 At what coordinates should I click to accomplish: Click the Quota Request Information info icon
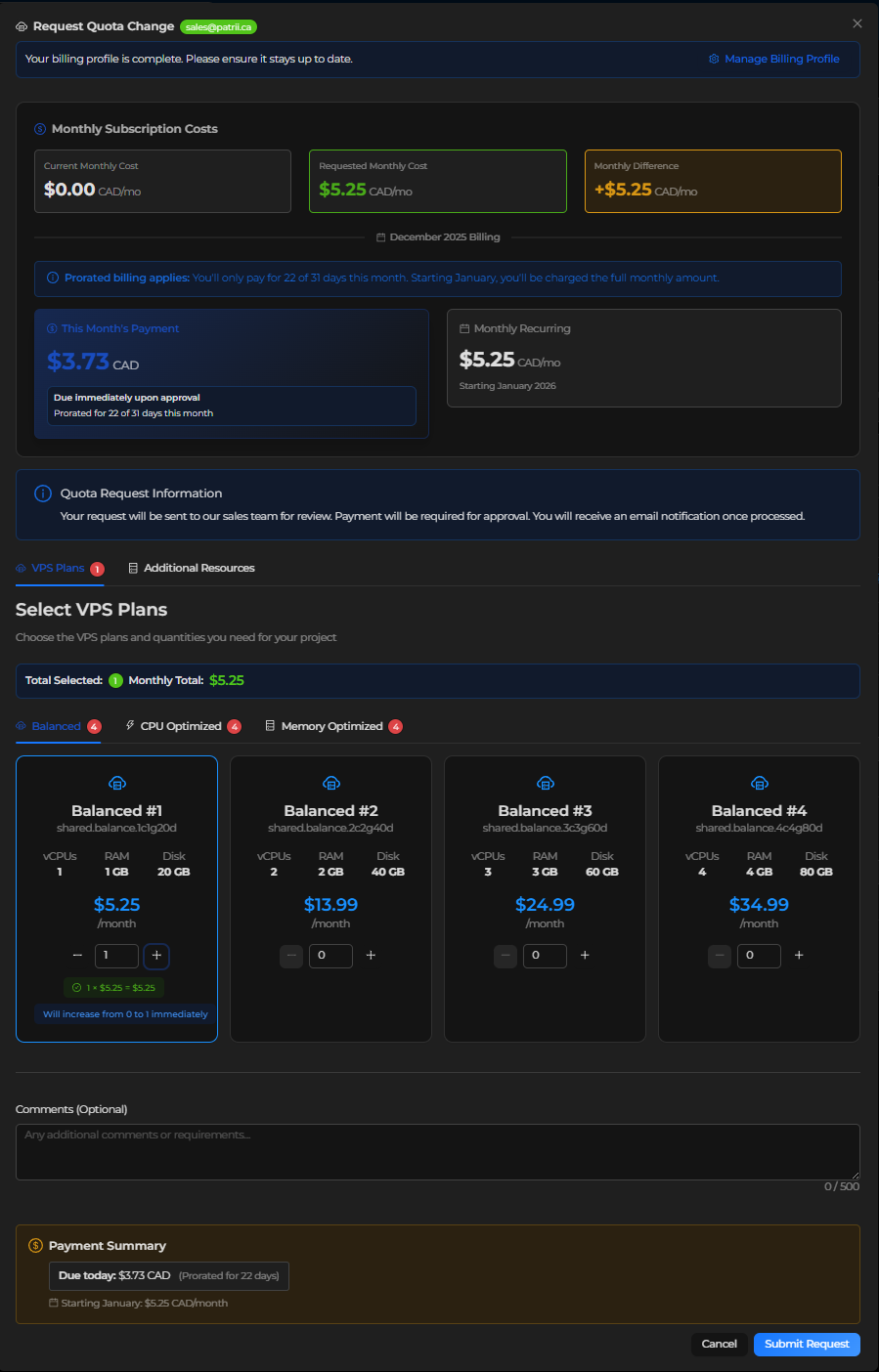pos(43,493)
